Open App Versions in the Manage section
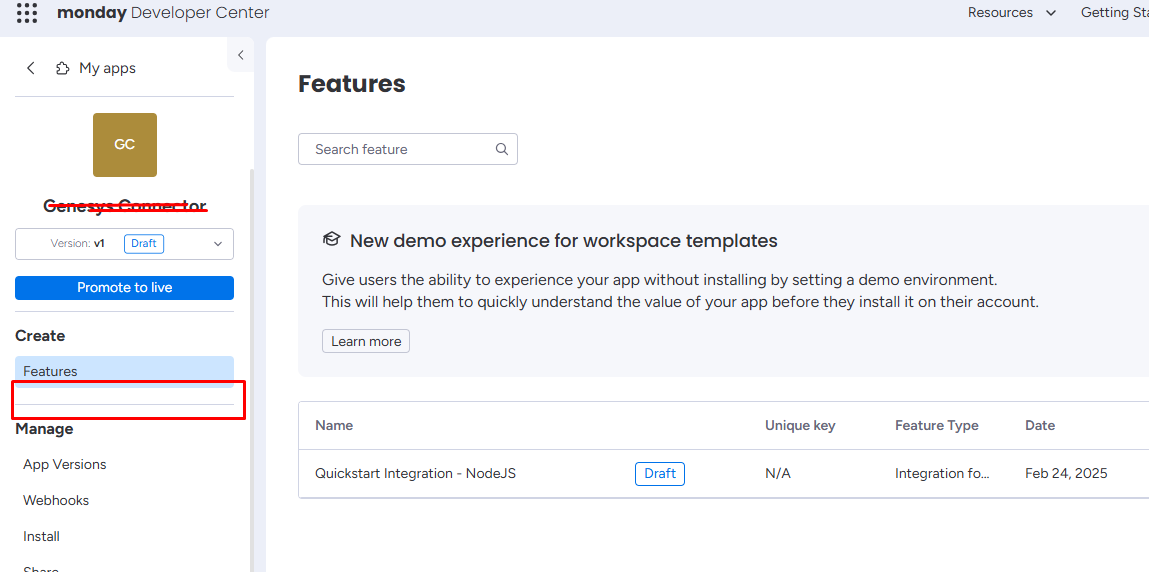Screen dimensions: 1149x572 [64, 464]
